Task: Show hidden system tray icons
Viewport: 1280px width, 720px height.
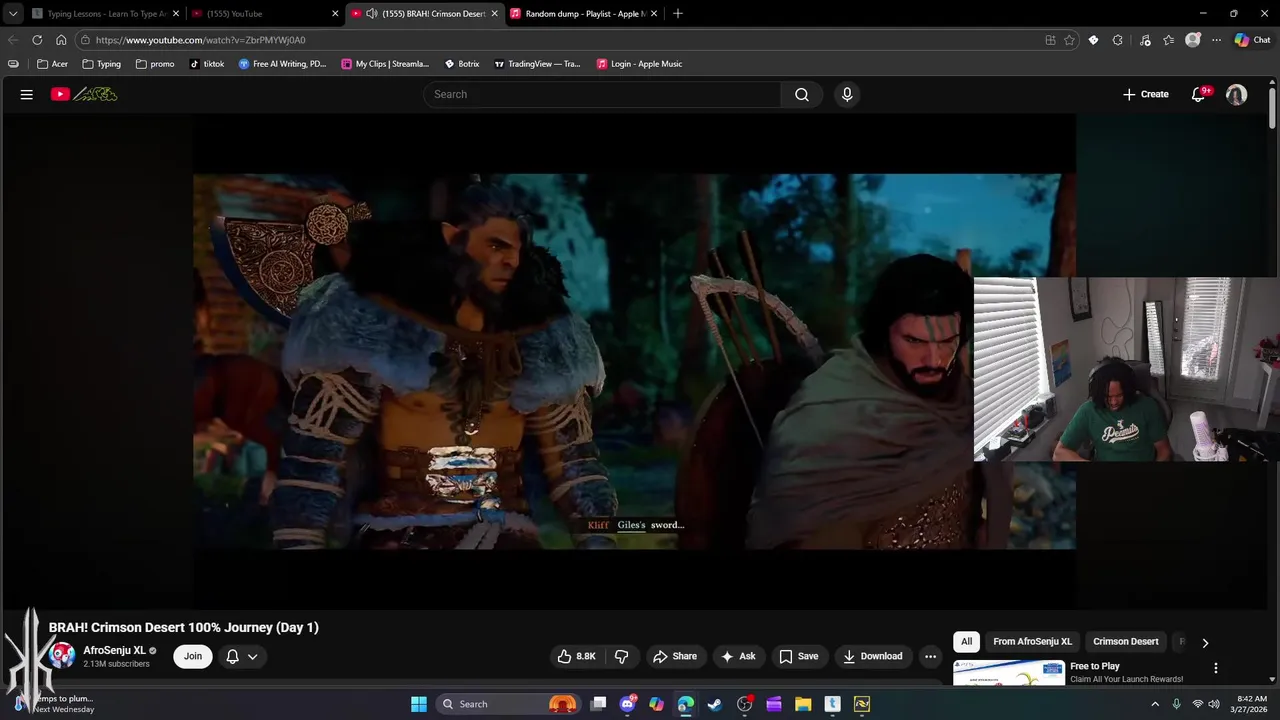Action: pos(1155,704)
